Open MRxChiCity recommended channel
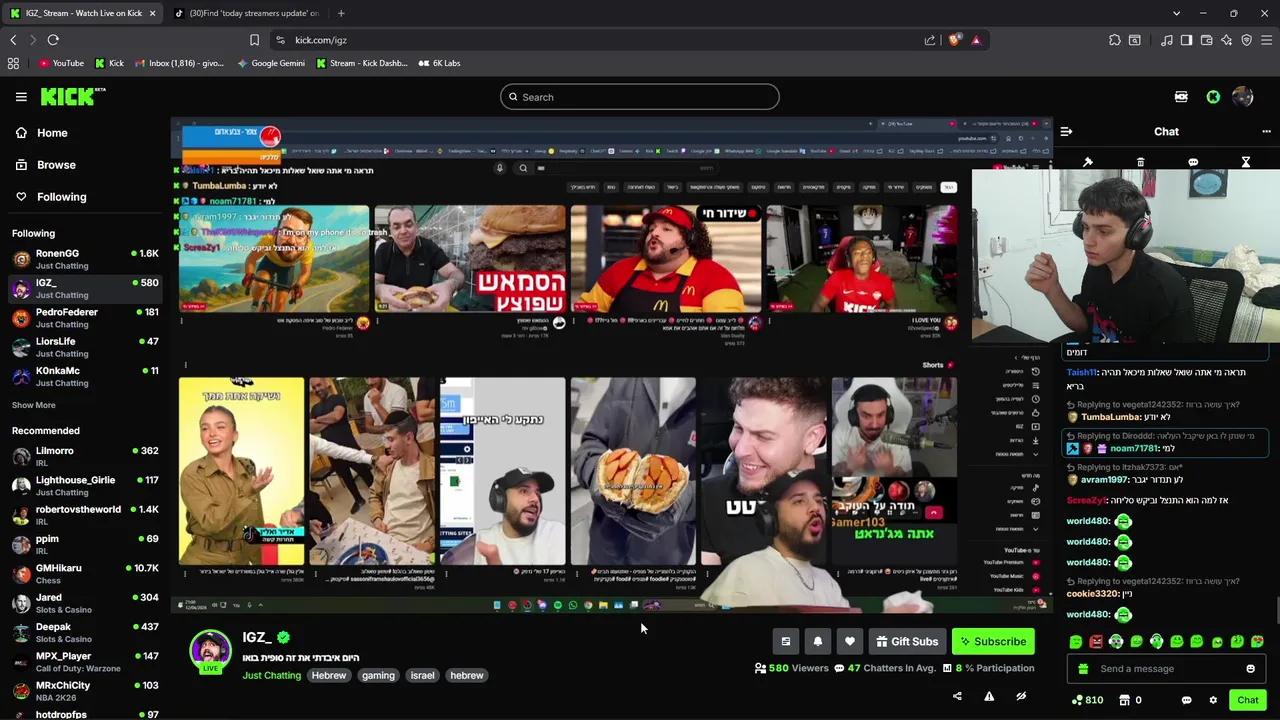Image resolution: width=1280 pixels, height=720 pixels. click(x=85, y=691)
